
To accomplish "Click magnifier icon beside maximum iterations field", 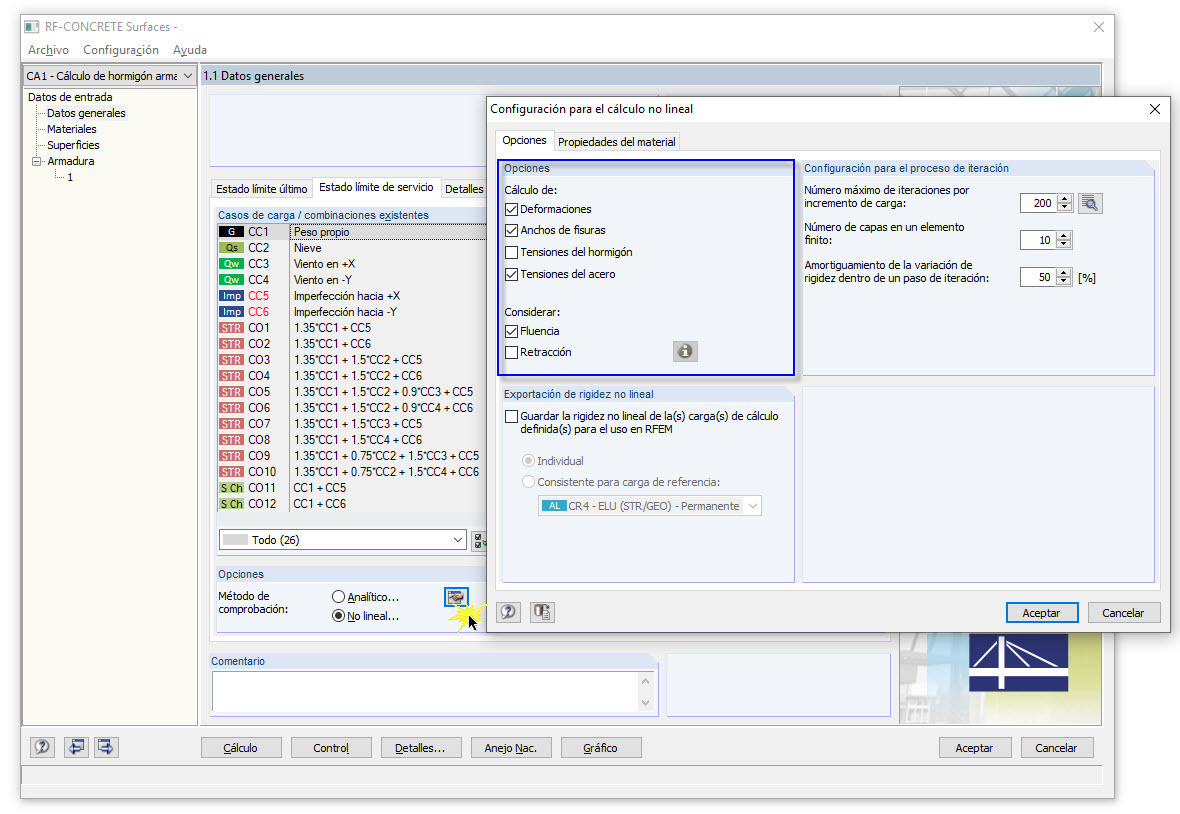I will [x=1090, y=203].
